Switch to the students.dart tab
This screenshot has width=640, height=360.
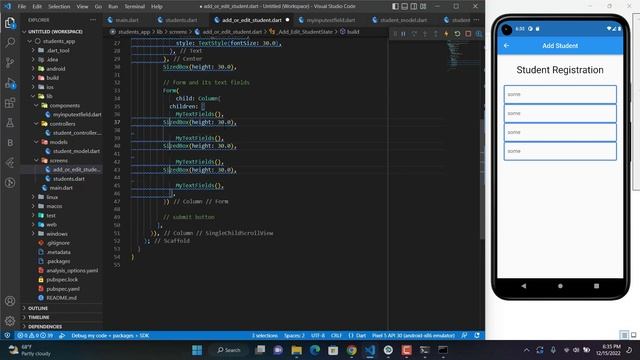point(181,20)
